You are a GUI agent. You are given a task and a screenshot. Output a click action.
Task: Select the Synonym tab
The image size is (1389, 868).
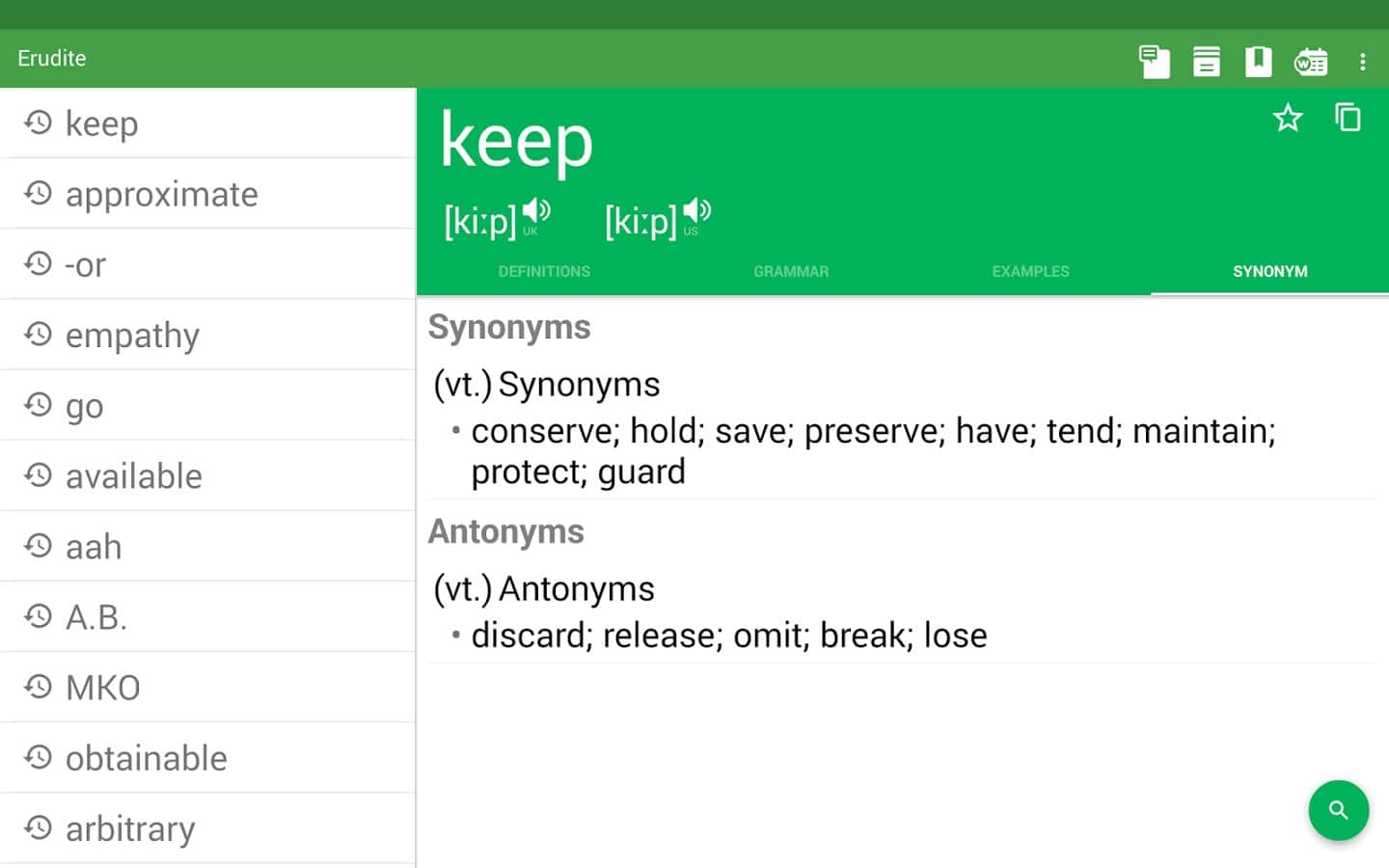point(1269,272)
